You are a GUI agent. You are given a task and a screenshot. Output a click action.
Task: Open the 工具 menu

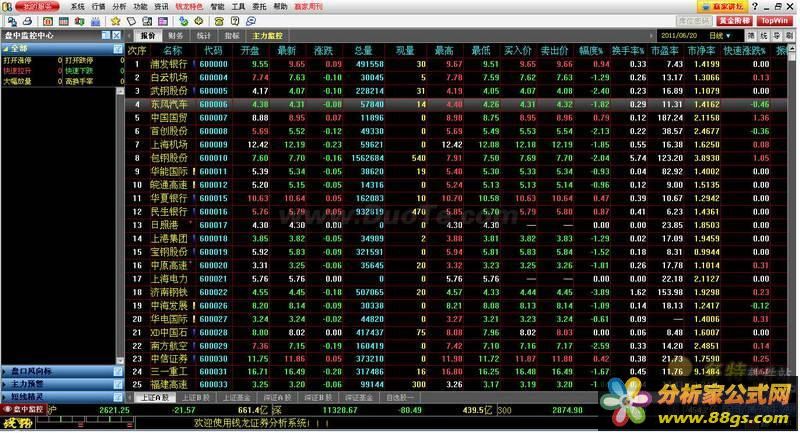coord(238,7)
